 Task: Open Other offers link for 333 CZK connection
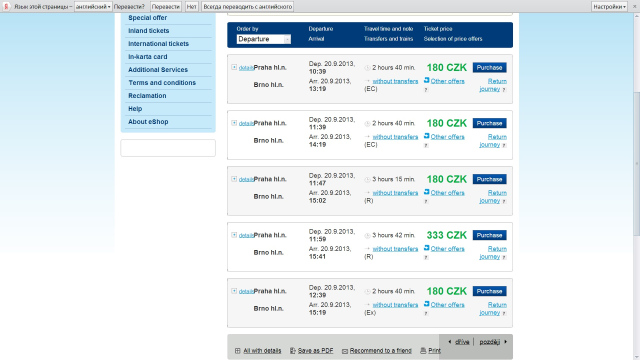pos(447,249)
